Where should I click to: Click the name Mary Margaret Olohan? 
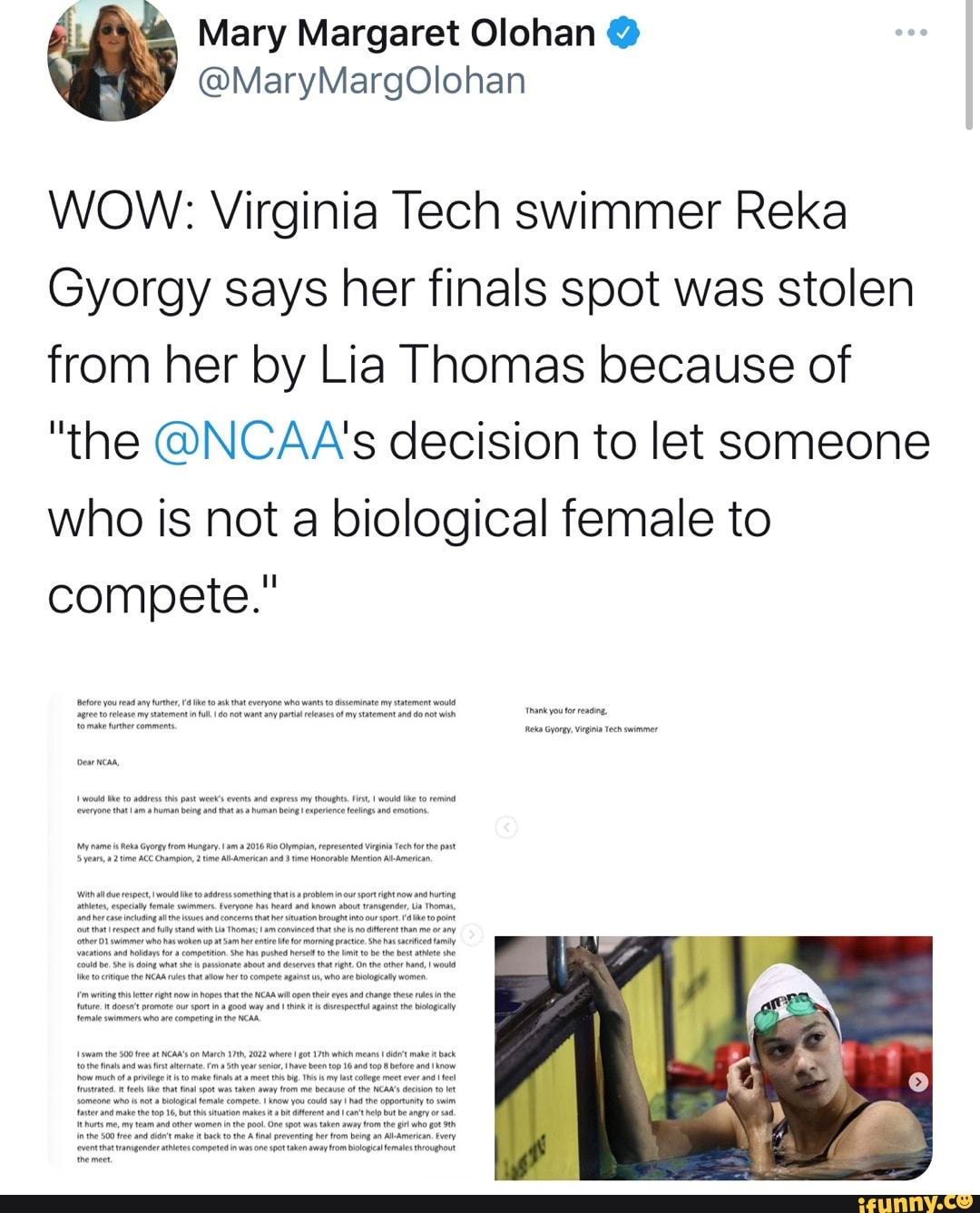(390, 33)
